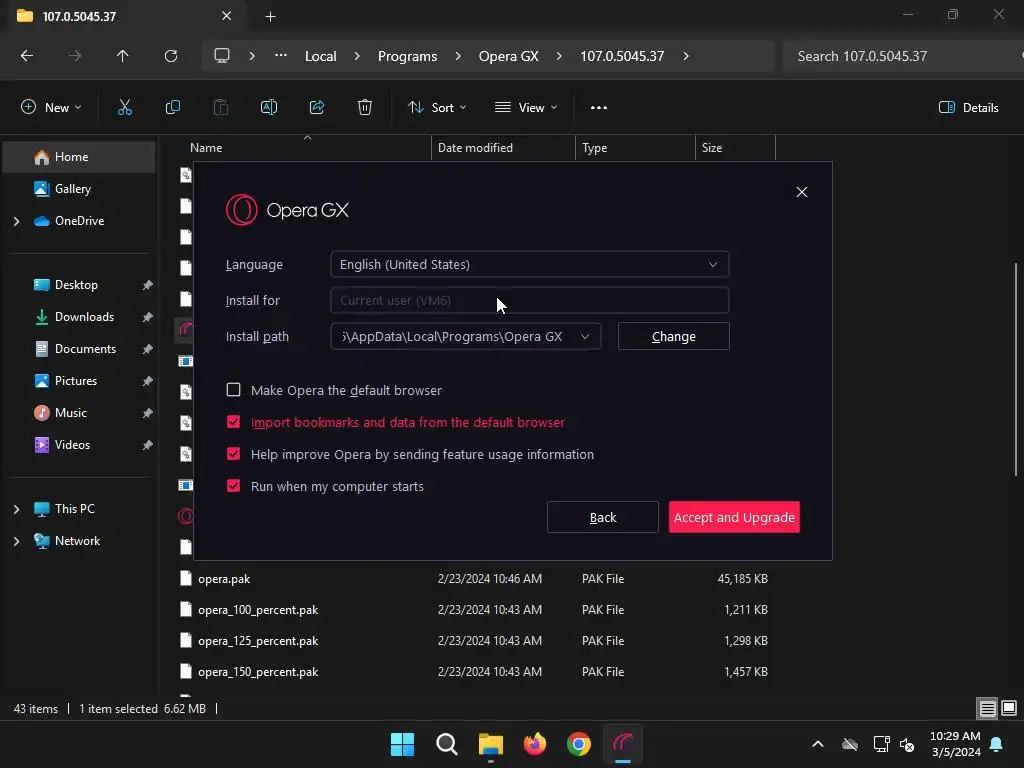Click the Change install path button
The image size is (1024, 768).
tap(673, 336)
